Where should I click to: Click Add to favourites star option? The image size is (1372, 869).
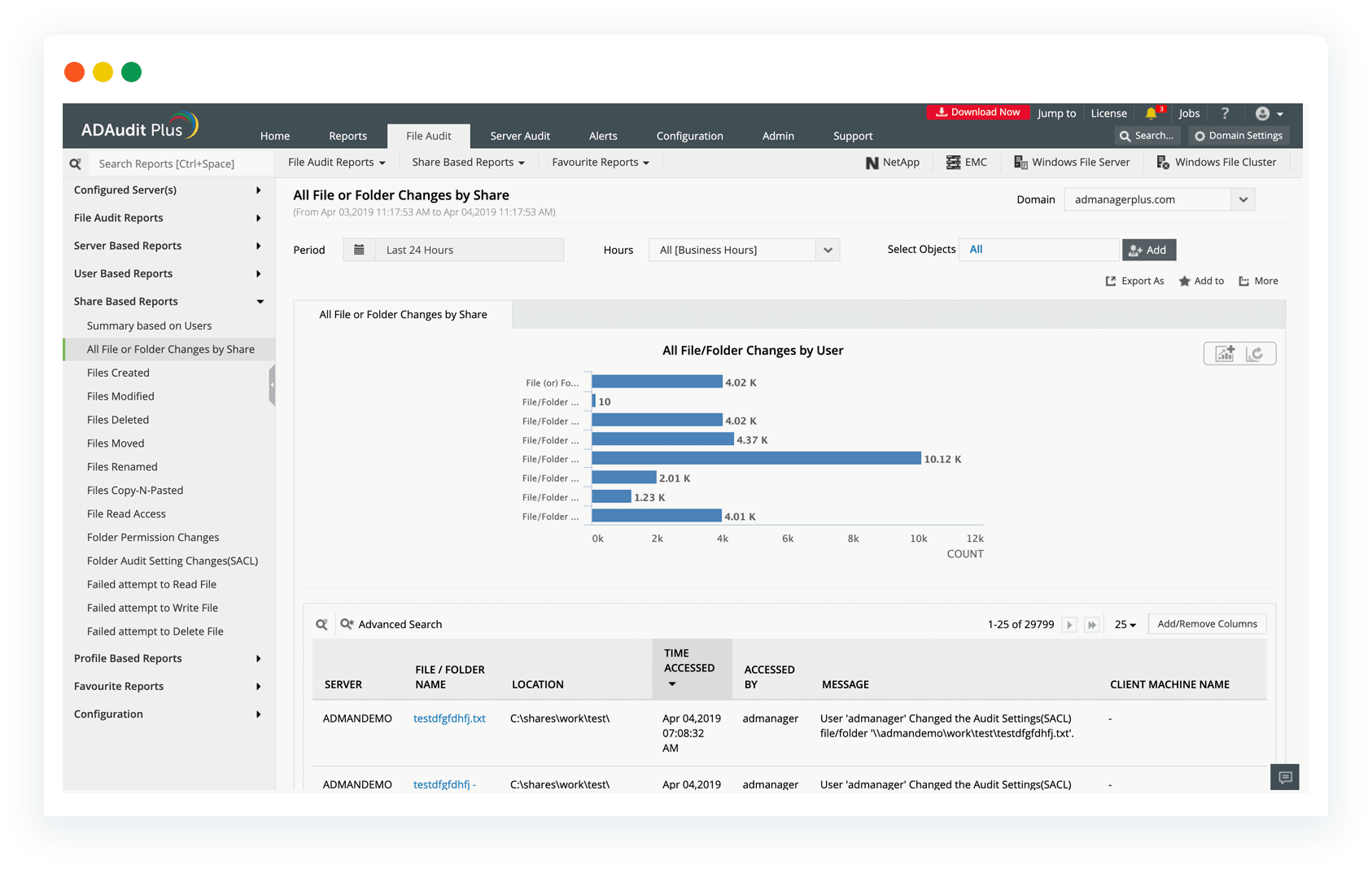[x=1201, y=281]
